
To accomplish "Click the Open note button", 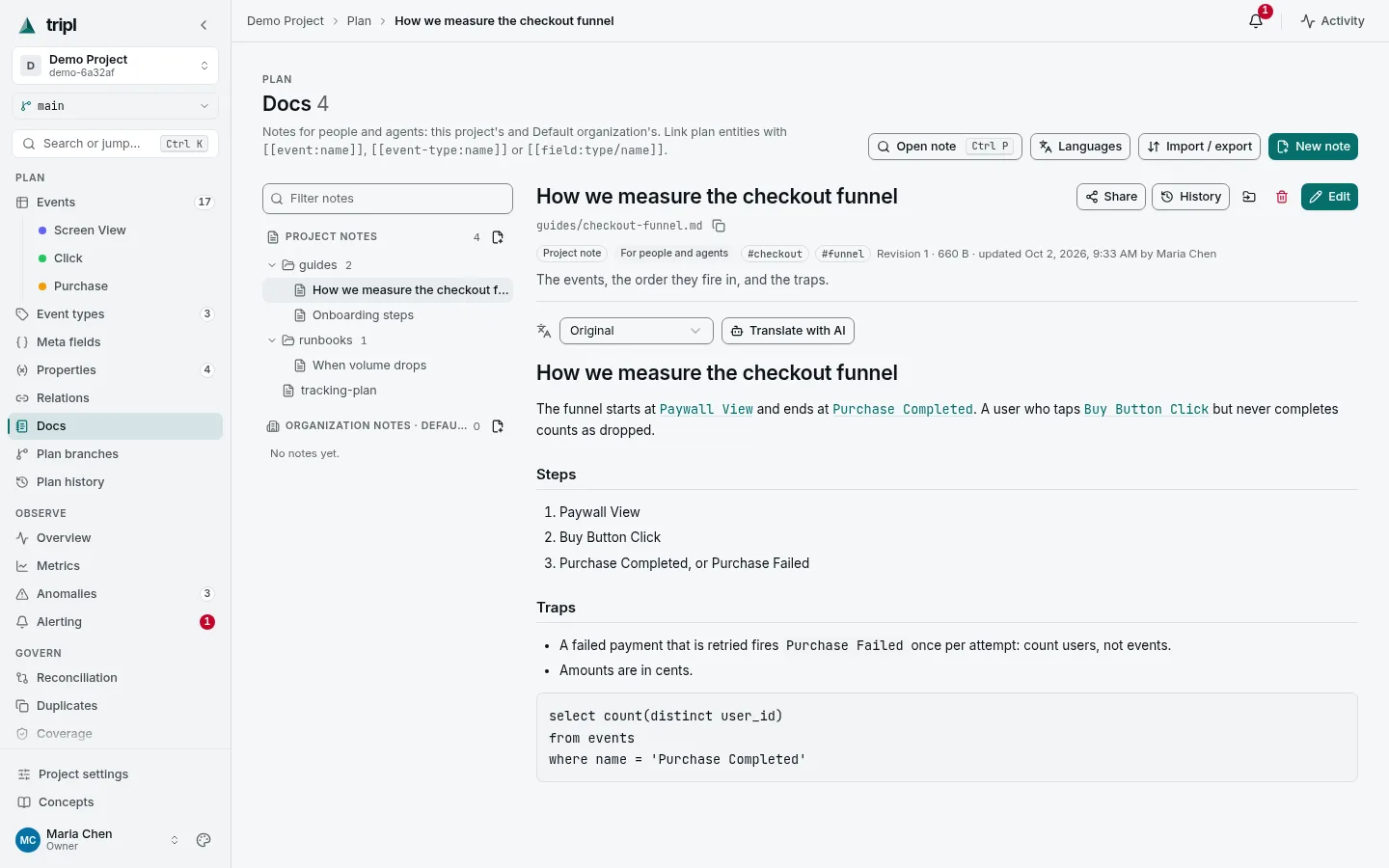I will 945,147.
